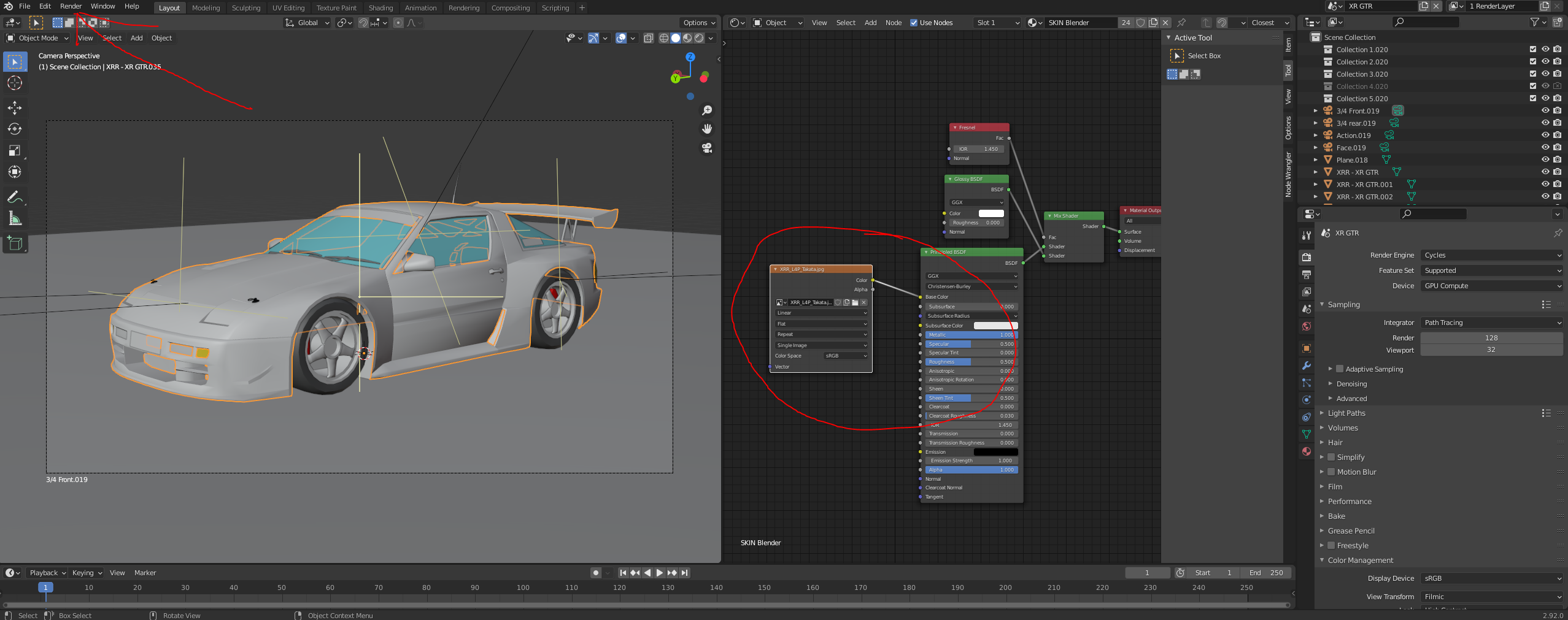This screenshot has height=620, width=1568.
Task: Click the Add Cube tool icon
Action: click(15, 243)
